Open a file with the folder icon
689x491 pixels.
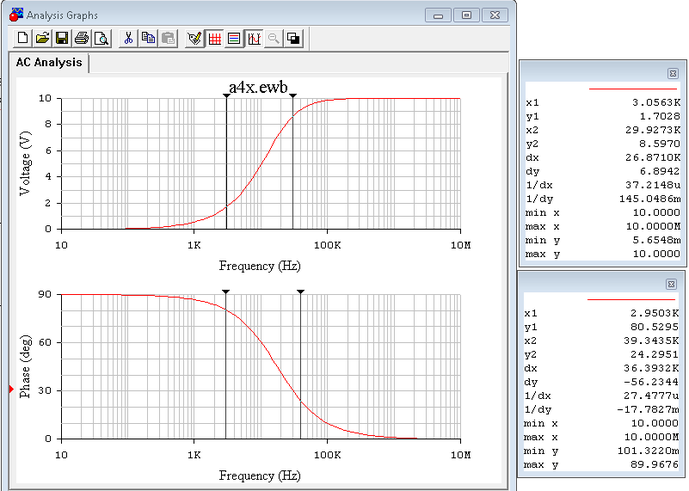(42, 38)
